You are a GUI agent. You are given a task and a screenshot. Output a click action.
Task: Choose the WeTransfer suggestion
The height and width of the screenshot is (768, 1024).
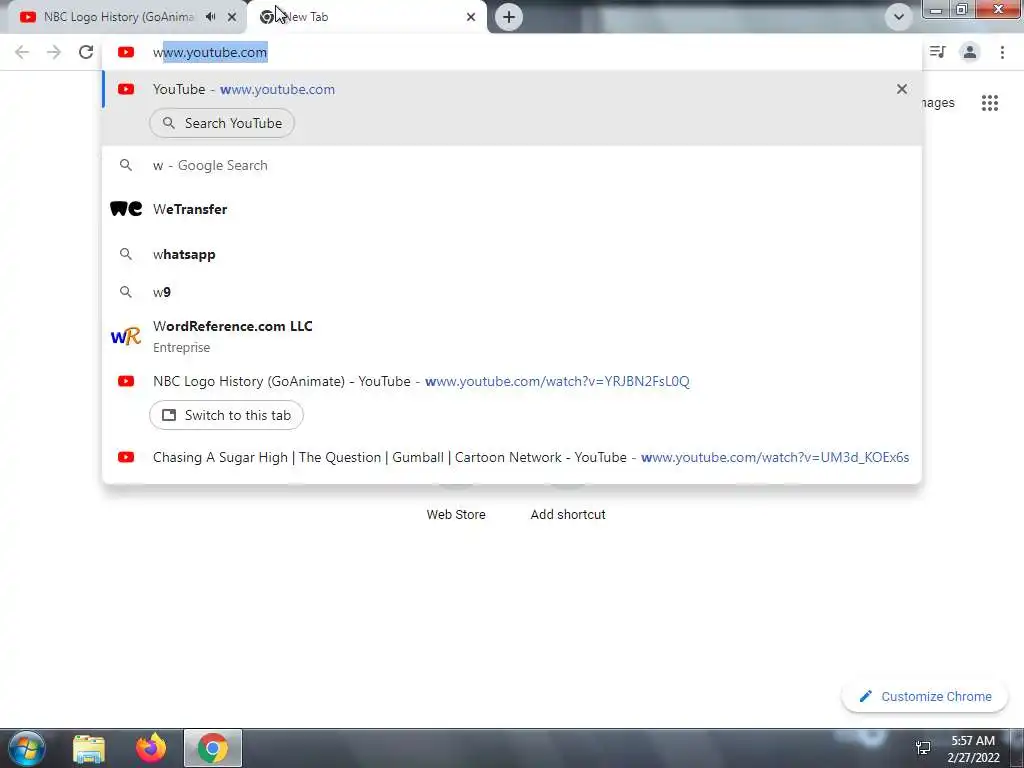[512, 209]
